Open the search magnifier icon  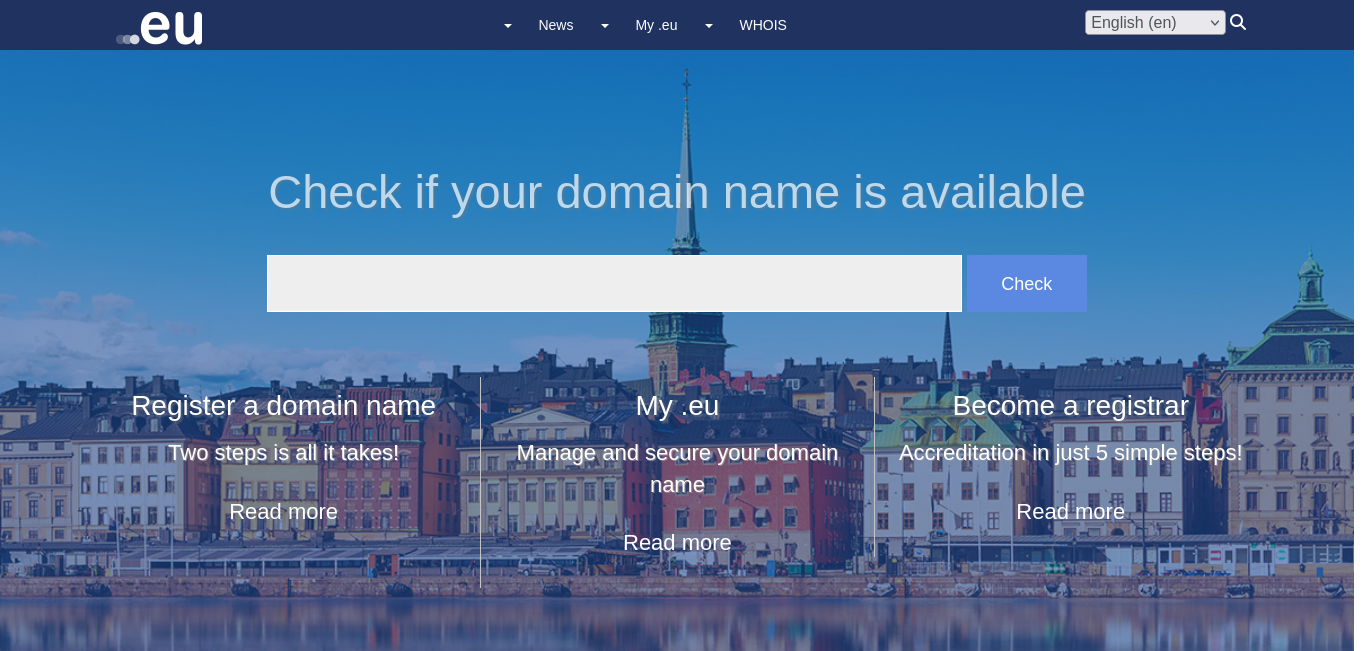[1238, 22]
